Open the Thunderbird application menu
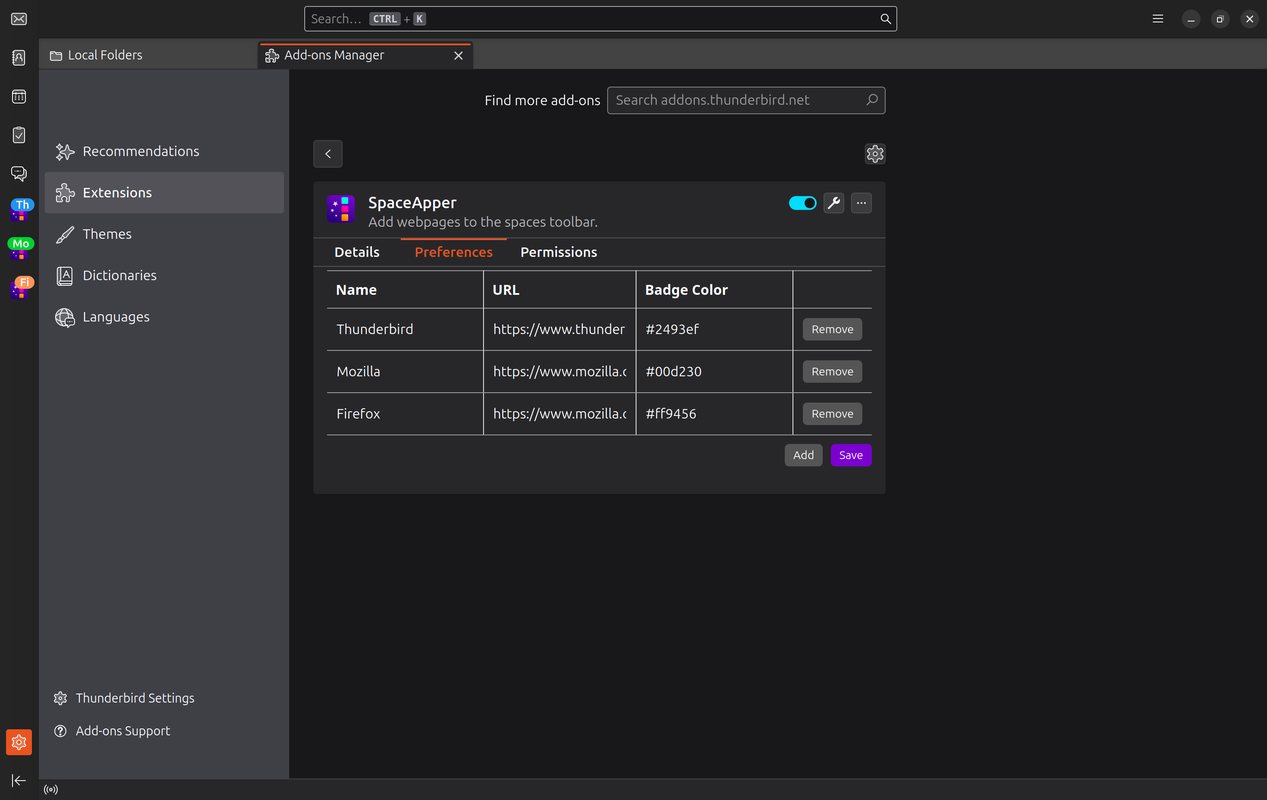This screenshot has width=1267, height=800. tap(1158, 19)
